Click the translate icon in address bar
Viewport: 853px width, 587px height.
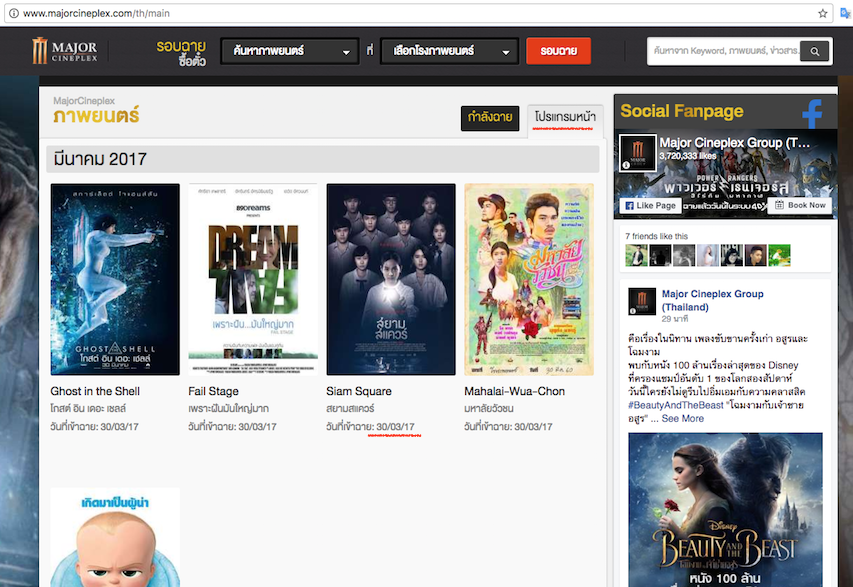click(x=845, y=13)
